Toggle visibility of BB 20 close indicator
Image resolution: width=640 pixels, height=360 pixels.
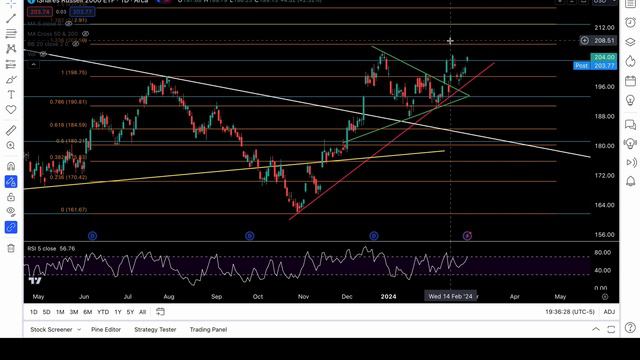click(76, 44)
